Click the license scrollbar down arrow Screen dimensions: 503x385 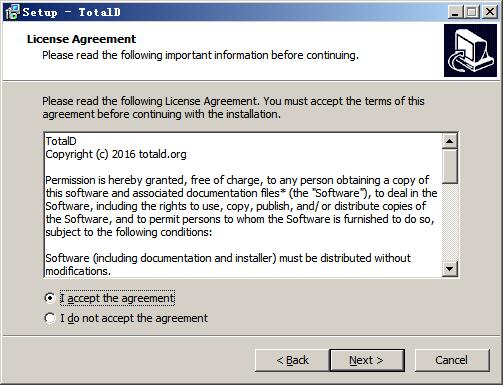pos(450,268)
